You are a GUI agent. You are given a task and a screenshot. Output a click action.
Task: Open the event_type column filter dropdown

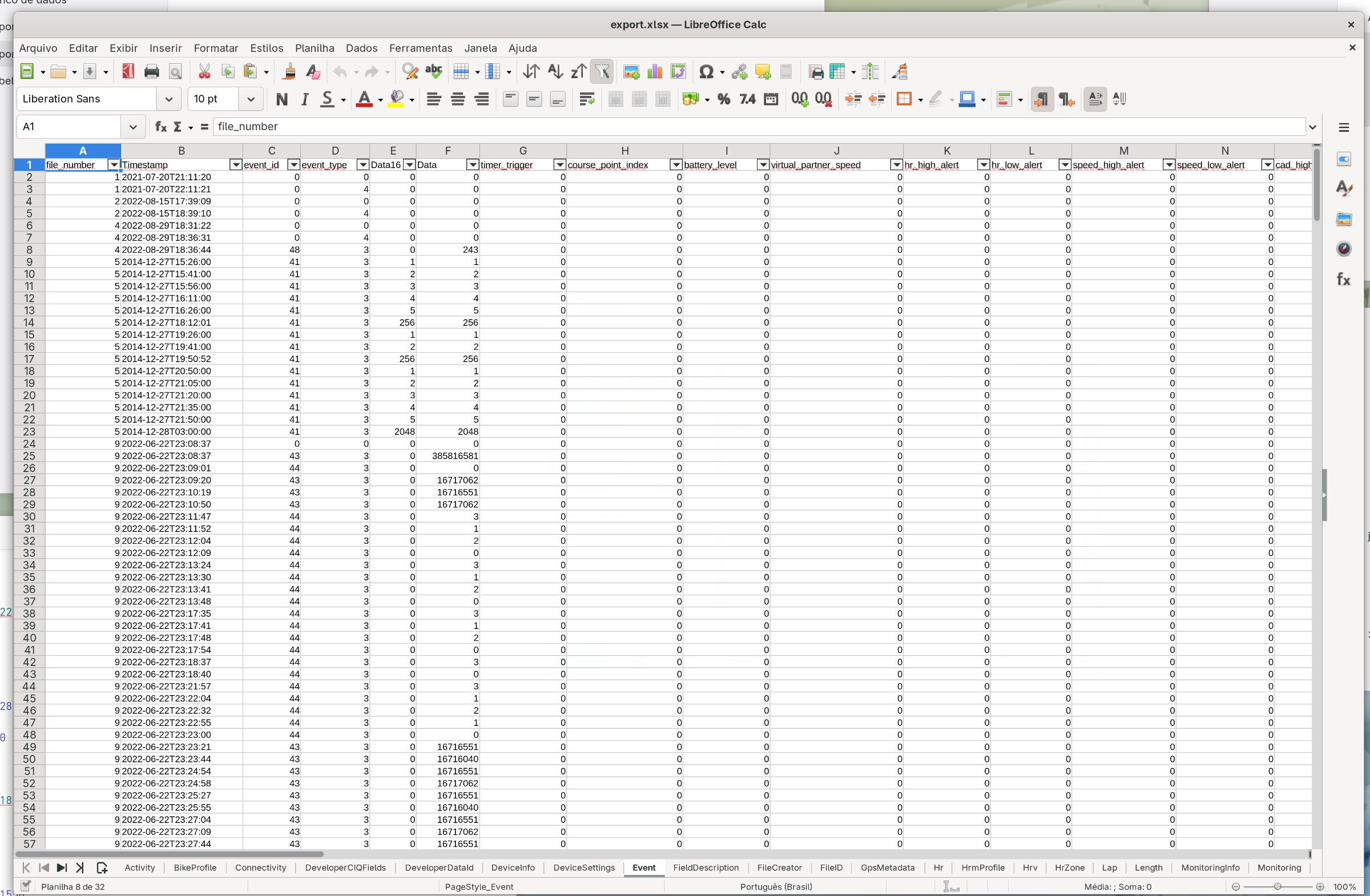click(x=362, y=164)
